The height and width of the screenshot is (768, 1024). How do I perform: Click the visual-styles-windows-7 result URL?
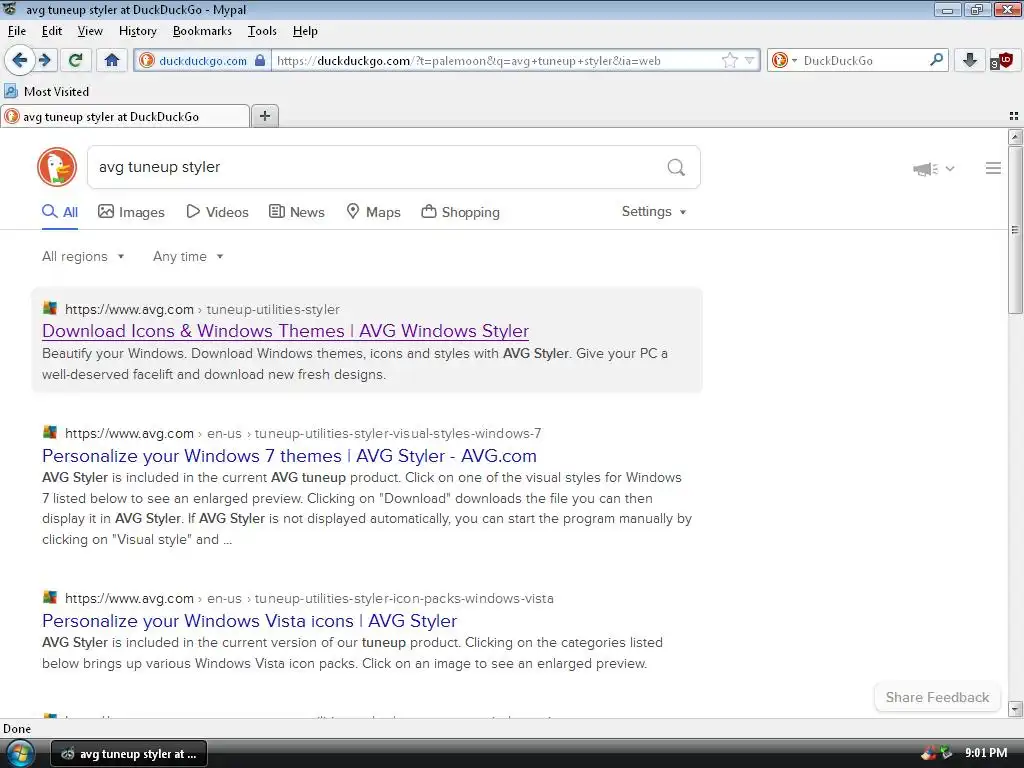[x=303, y=434]
